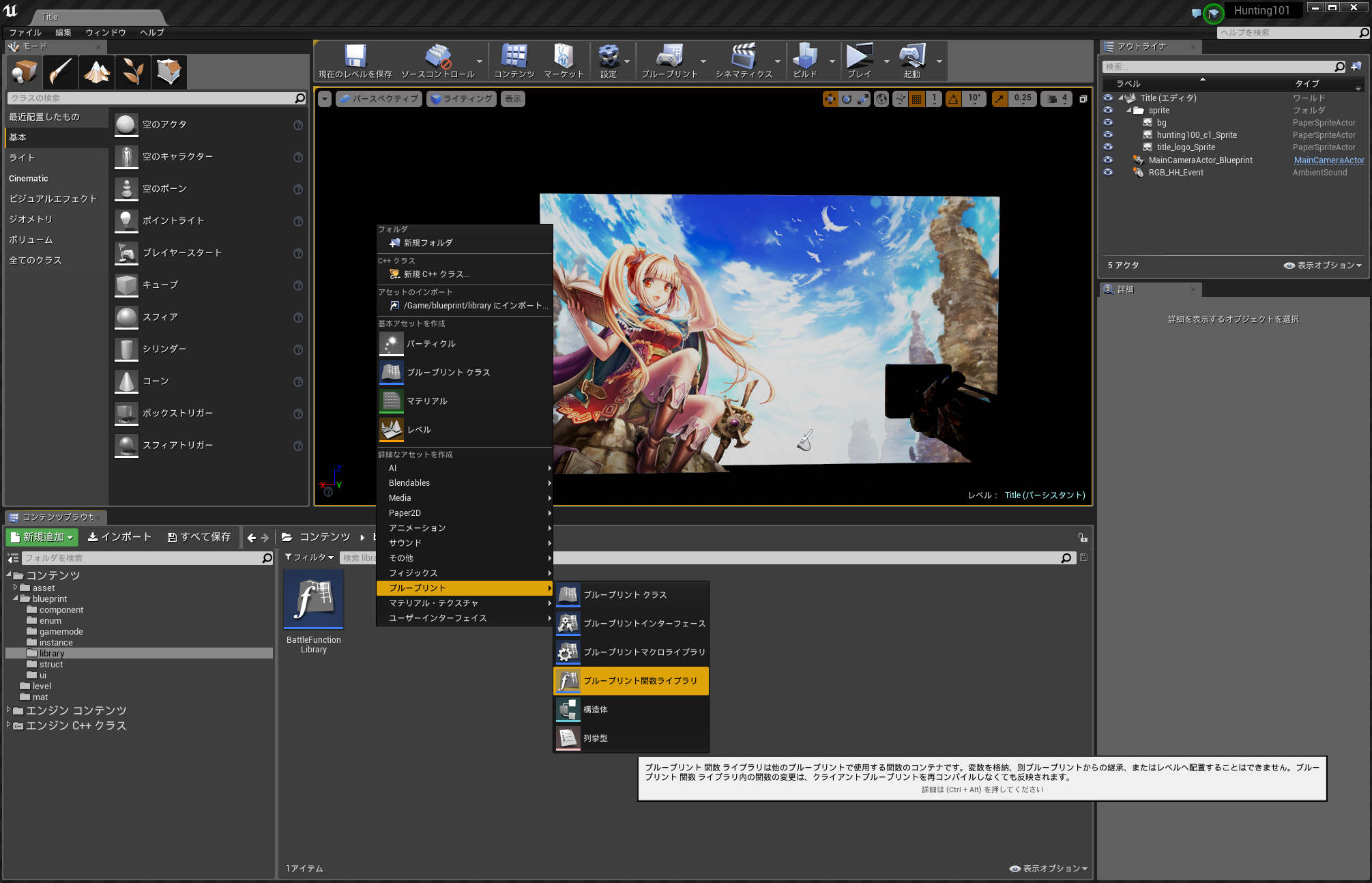This screenshot has width=1372, height=883.
Task: Hide the title_logo_Sprite actor via eye icon
Action: 1108,147
